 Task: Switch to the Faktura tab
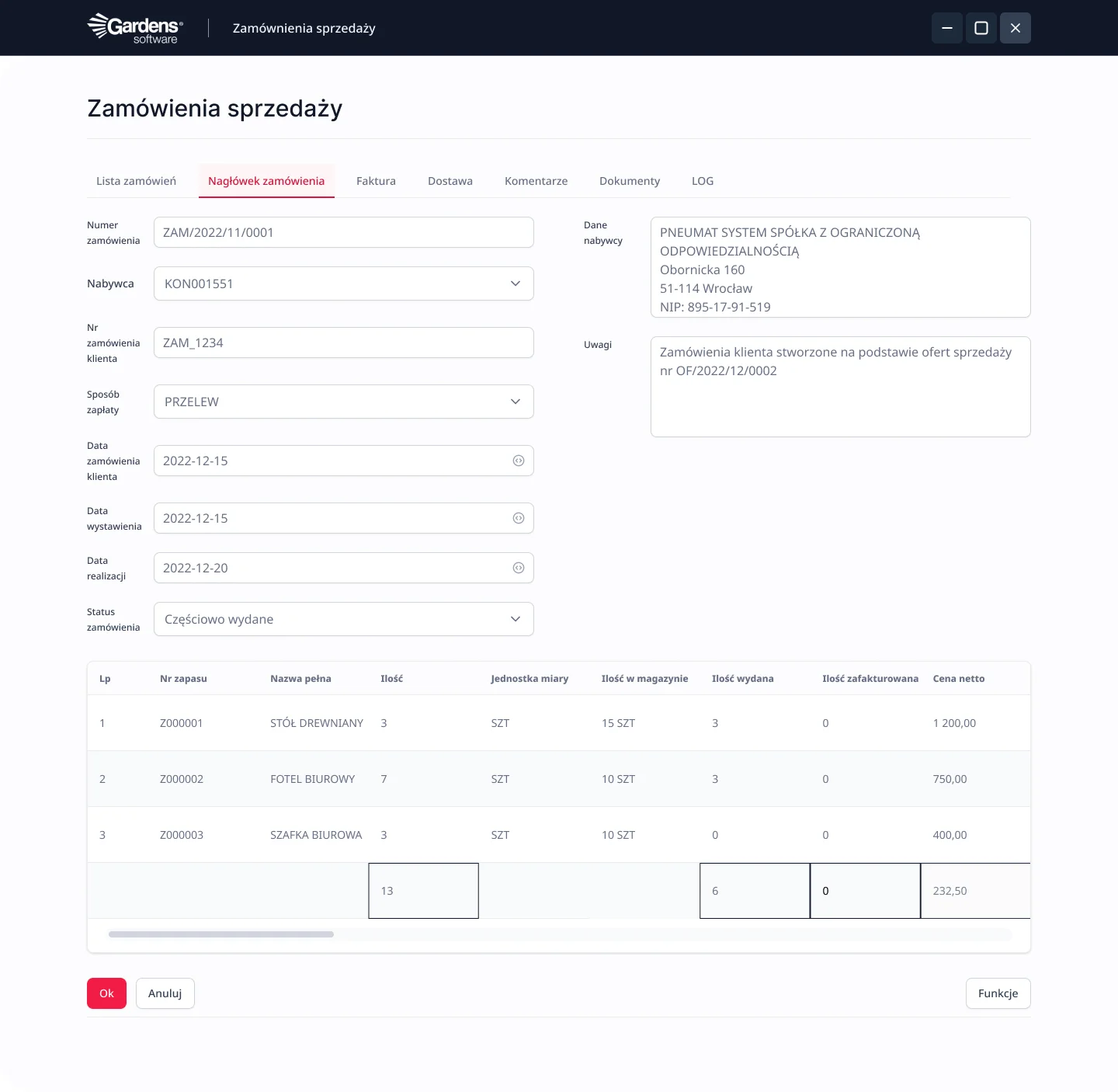[376, 181]
